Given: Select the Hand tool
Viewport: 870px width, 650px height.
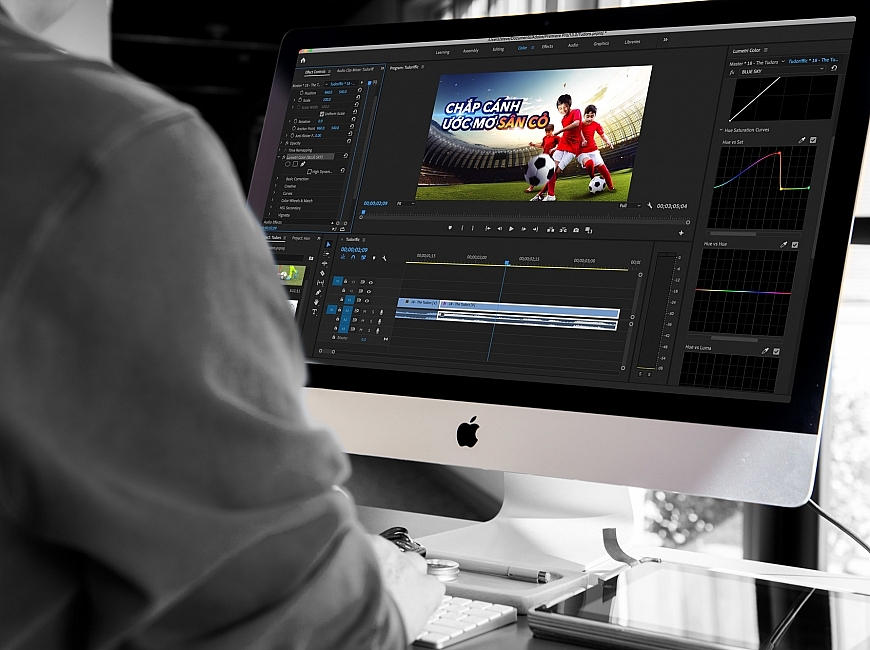Looking at the screenshot, I should pos(316,303).
